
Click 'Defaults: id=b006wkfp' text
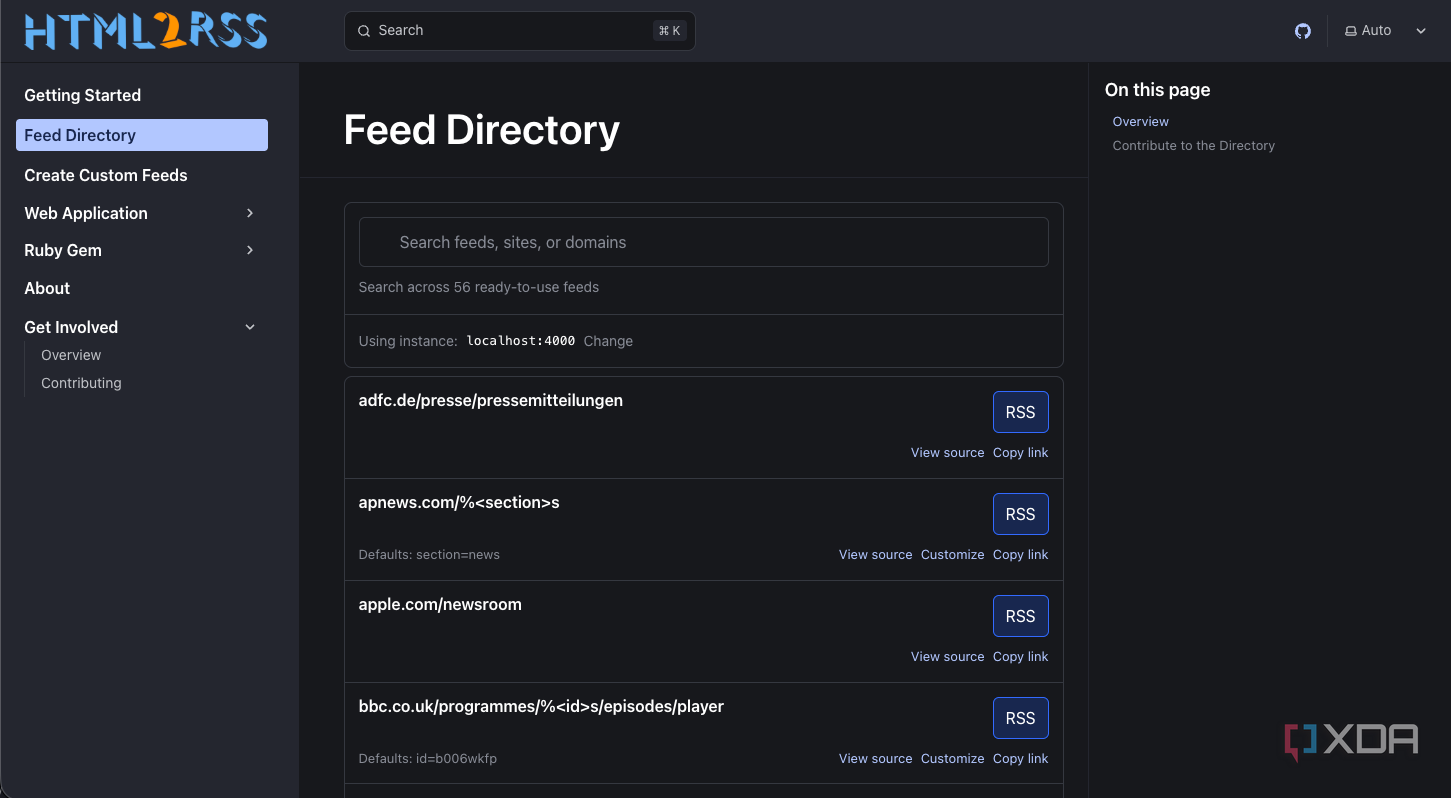(x=428, y=759)
